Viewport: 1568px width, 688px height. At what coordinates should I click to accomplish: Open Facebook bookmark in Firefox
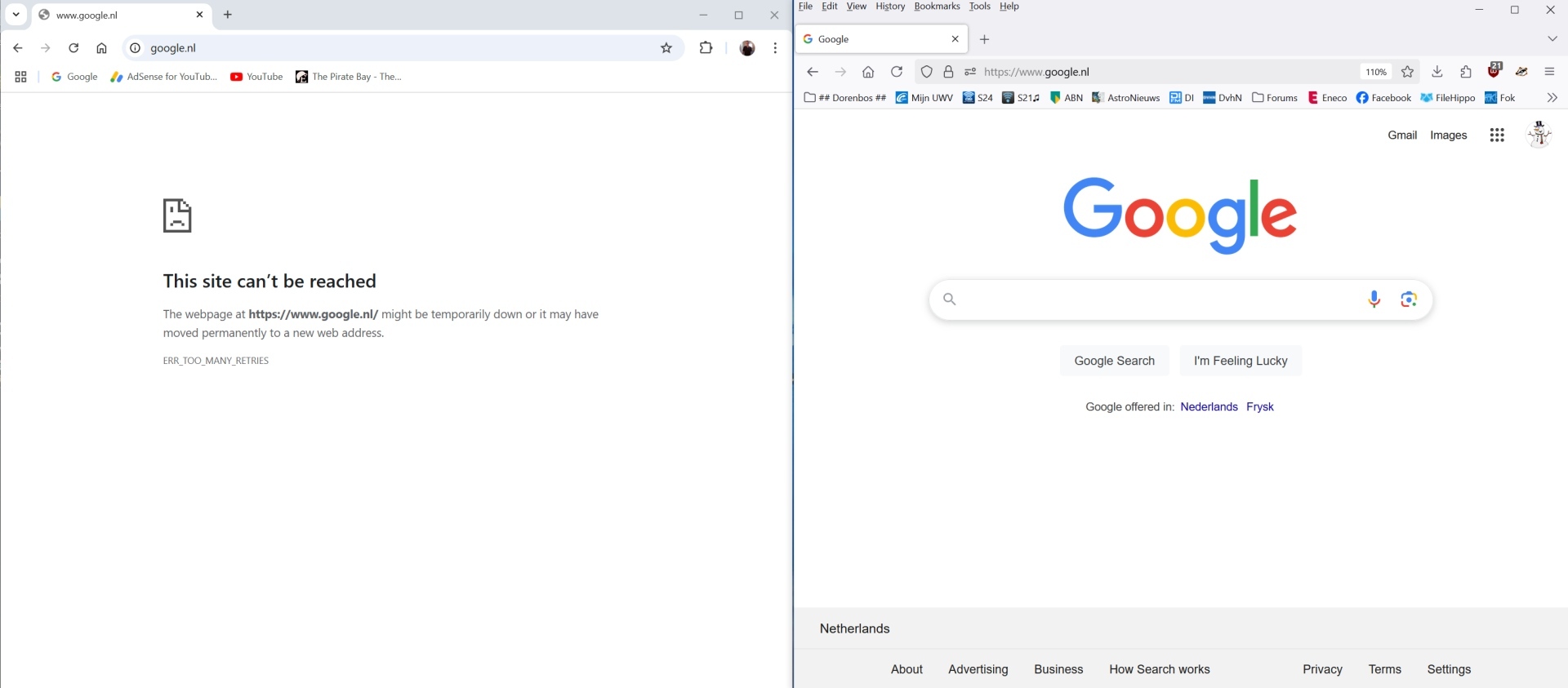point(1383,98)
